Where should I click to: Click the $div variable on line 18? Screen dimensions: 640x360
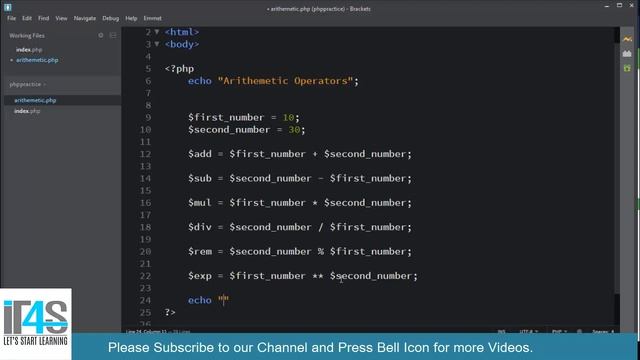(x=200, y=227)
